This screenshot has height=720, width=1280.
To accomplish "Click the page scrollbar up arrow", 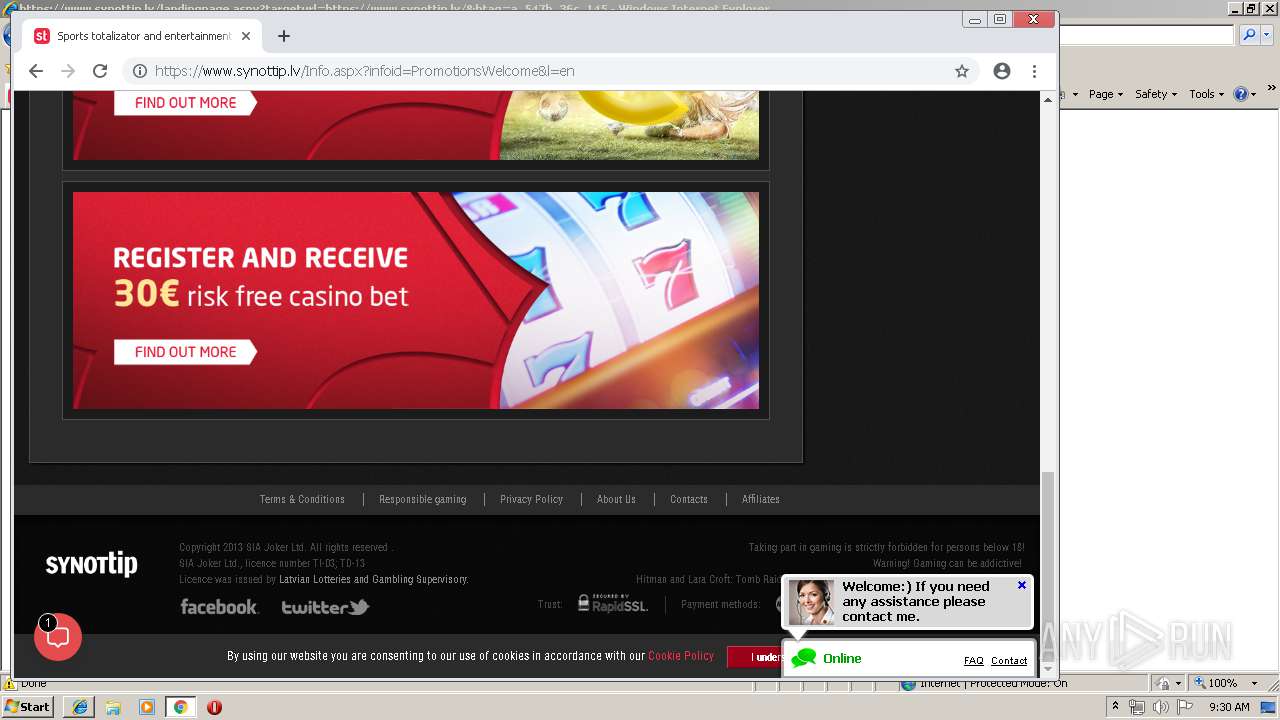I will pos(1048,99).
